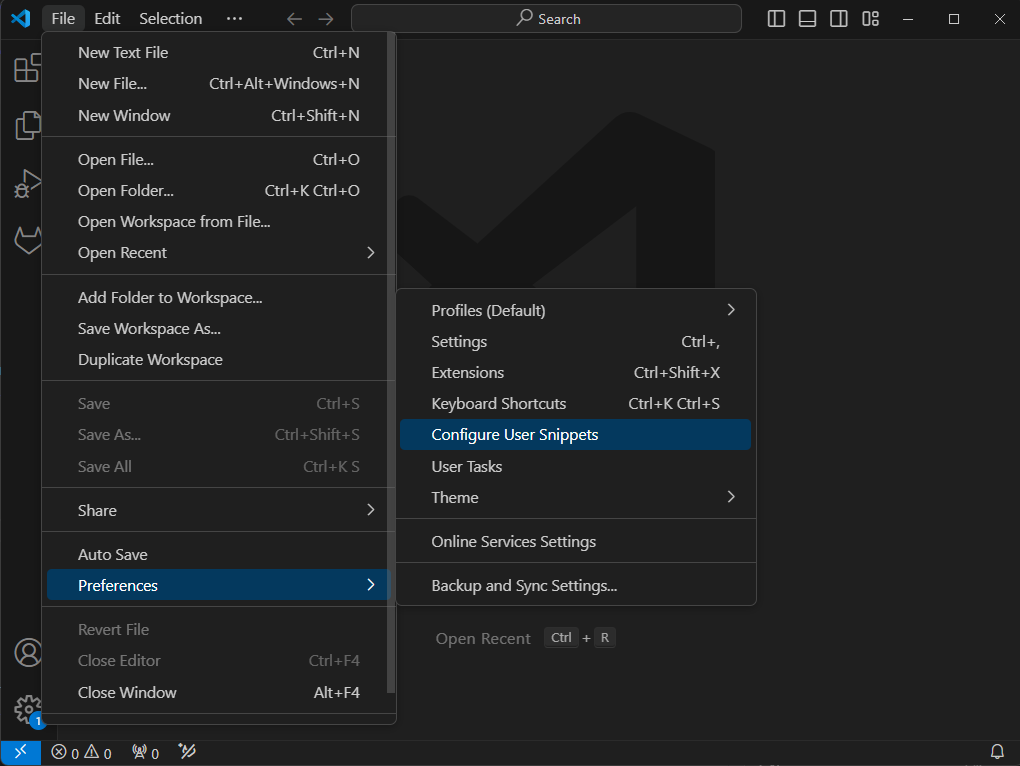Open the Run and Debug view

point(27,183)
